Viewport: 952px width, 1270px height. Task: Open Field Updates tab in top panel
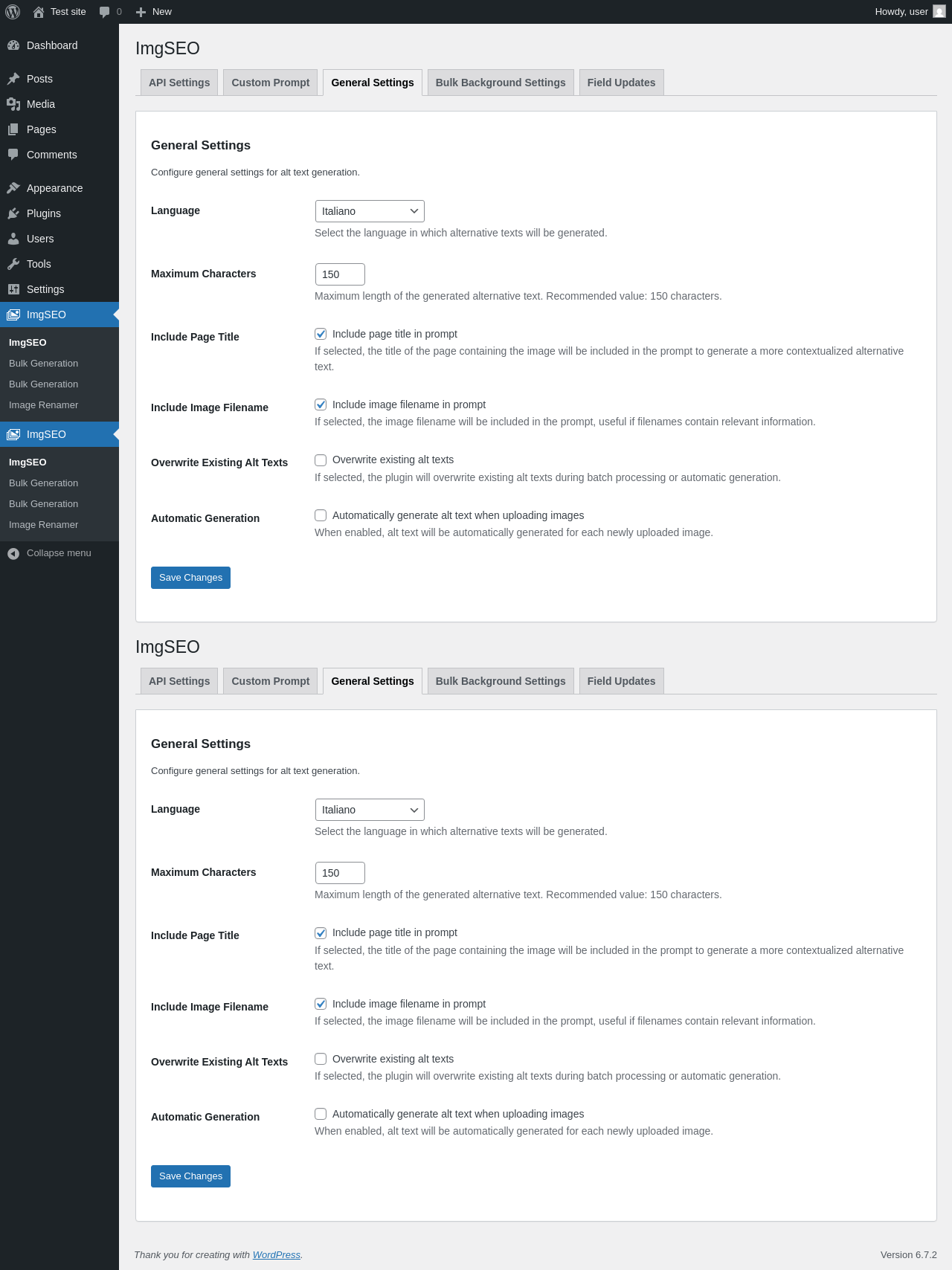point(621,83)
